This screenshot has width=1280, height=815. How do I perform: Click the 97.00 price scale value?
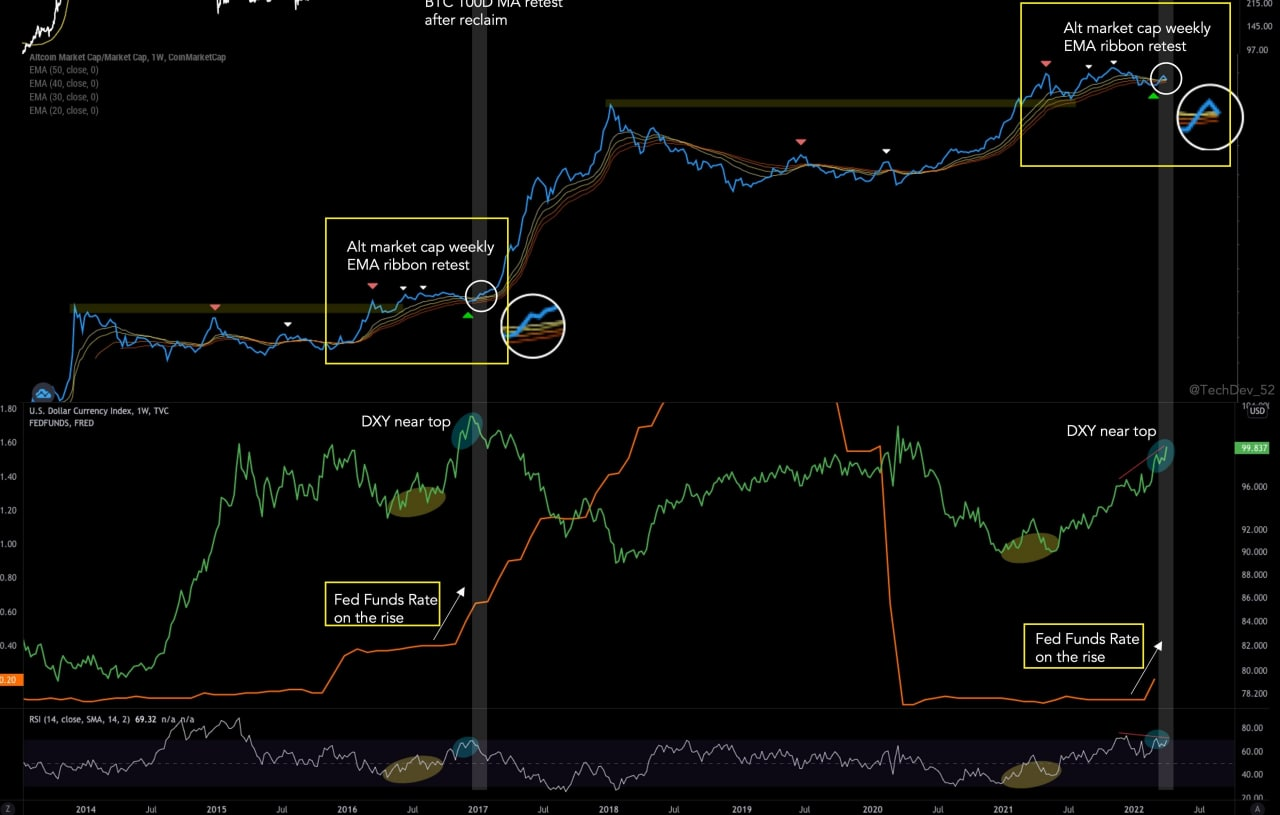(x=1259, y=49)
